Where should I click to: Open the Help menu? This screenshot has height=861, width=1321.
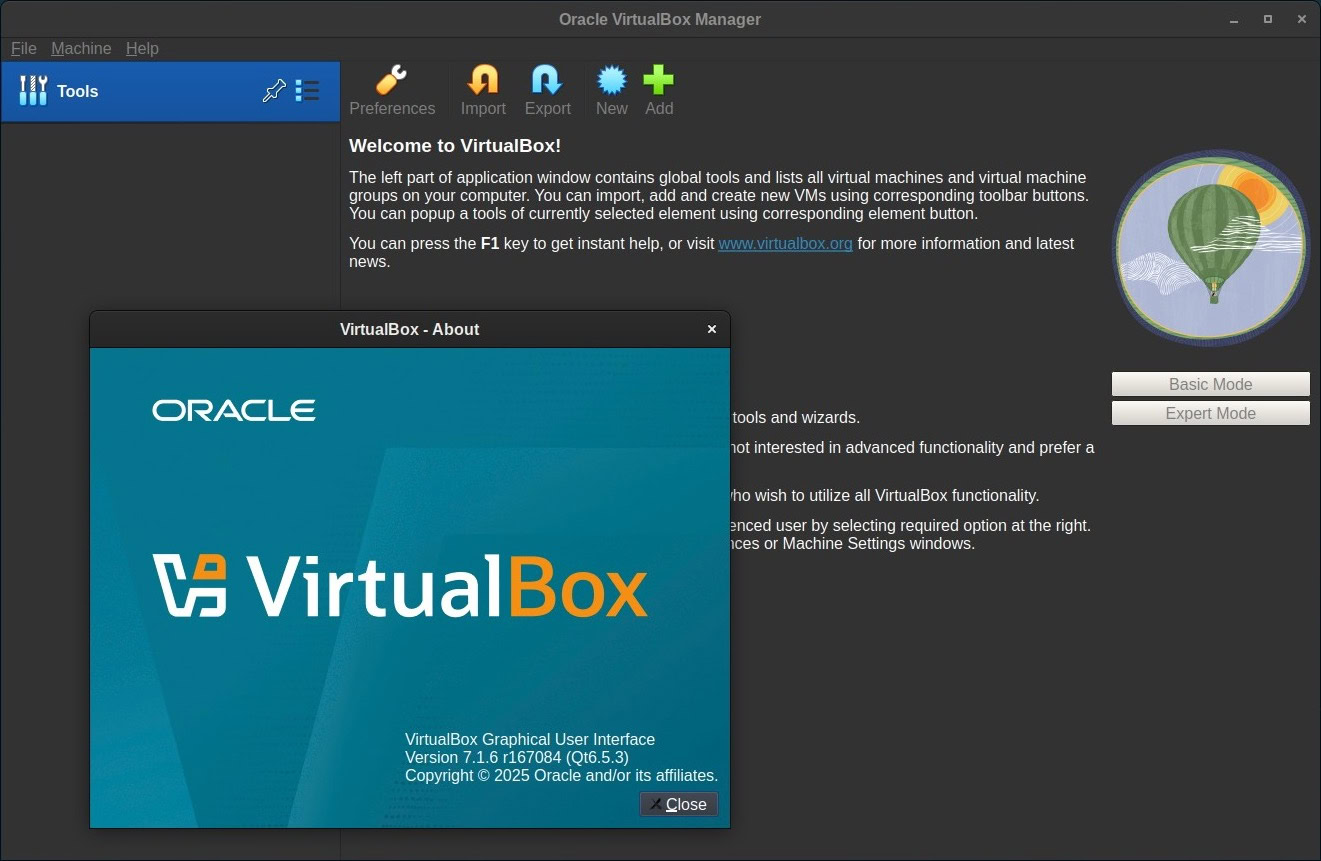(142, 48)
